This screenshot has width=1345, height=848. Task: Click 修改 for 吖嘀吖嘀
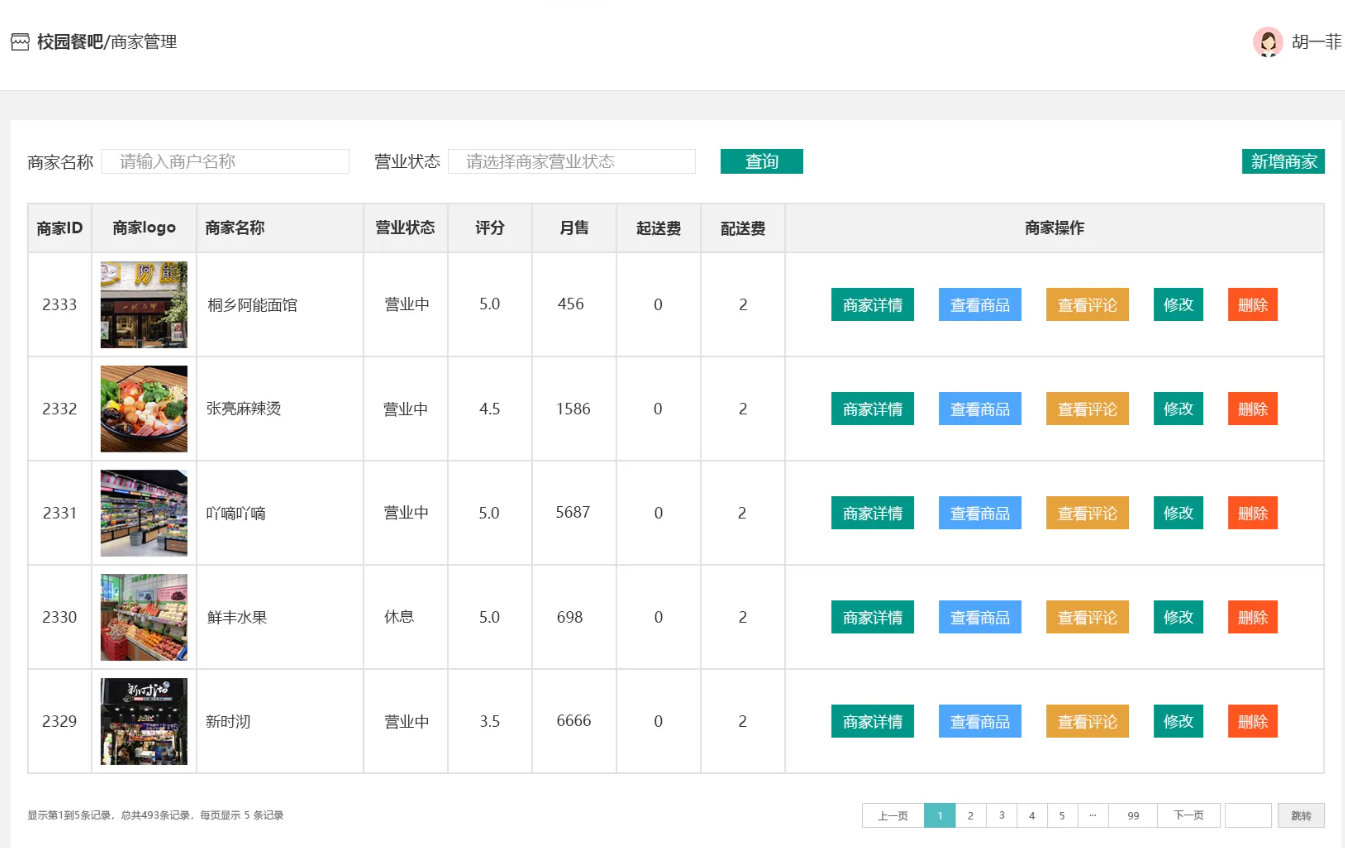click(x=1178, y=513)
